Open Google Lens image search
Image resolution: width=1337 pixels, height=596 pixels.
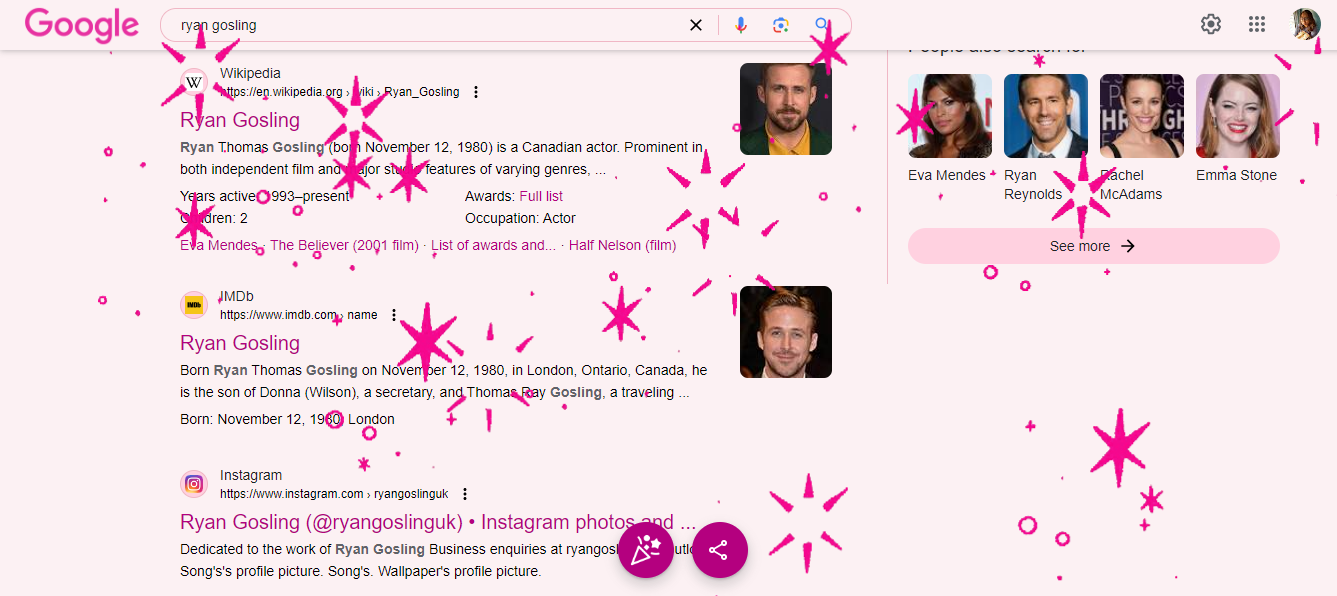[781, 24]
